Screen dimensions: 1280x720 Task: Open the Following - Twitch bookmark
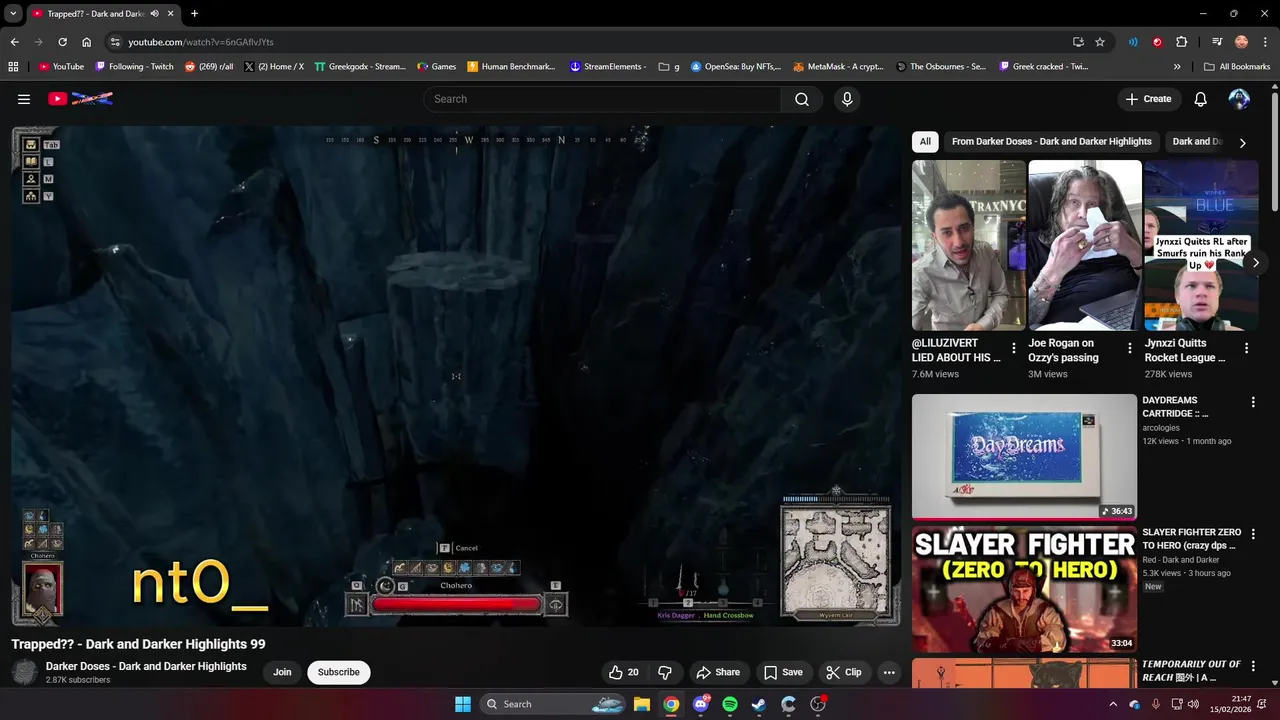pos(134,67)
